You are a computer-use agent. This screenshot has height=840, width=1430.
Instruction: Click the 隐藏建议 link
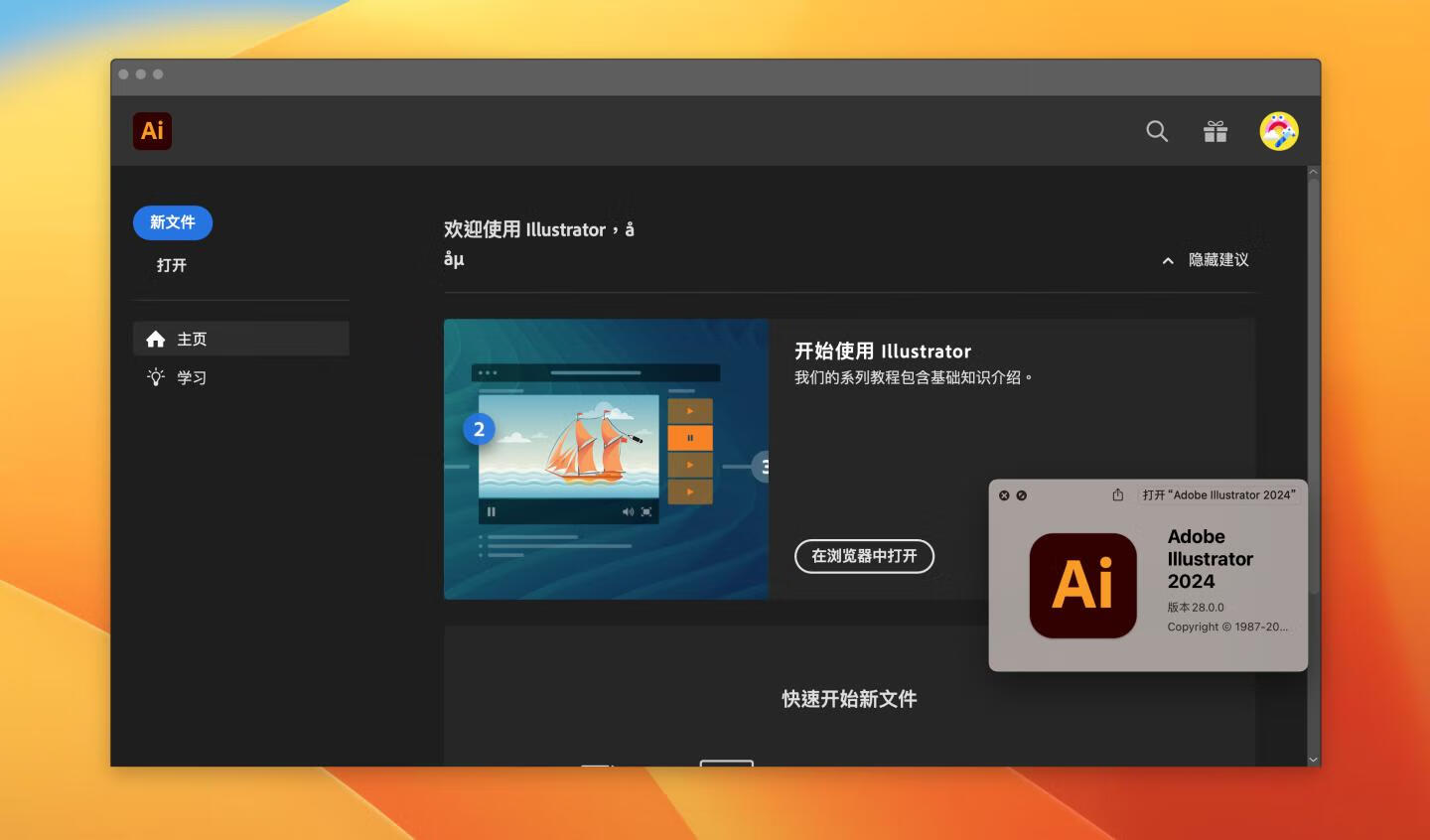[1218, 260]
